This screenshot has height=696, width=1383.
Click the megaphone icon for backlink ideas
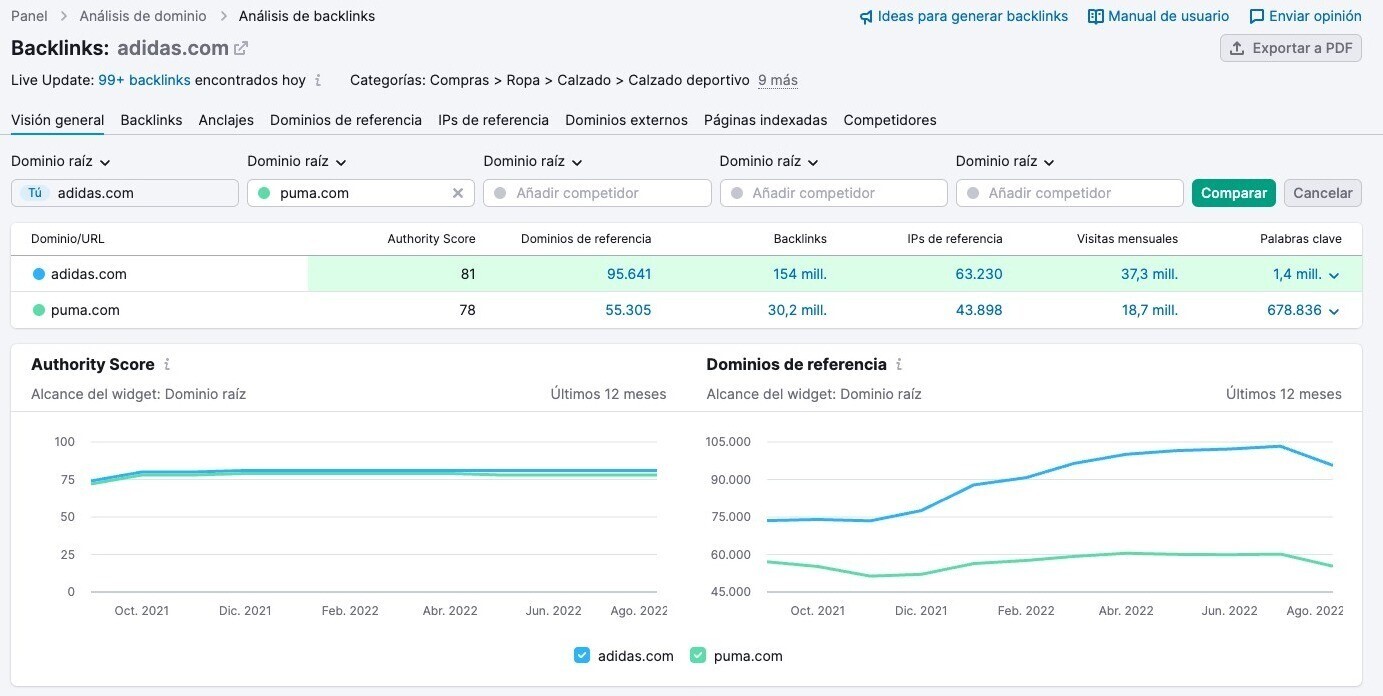click(x=866, y=17)
